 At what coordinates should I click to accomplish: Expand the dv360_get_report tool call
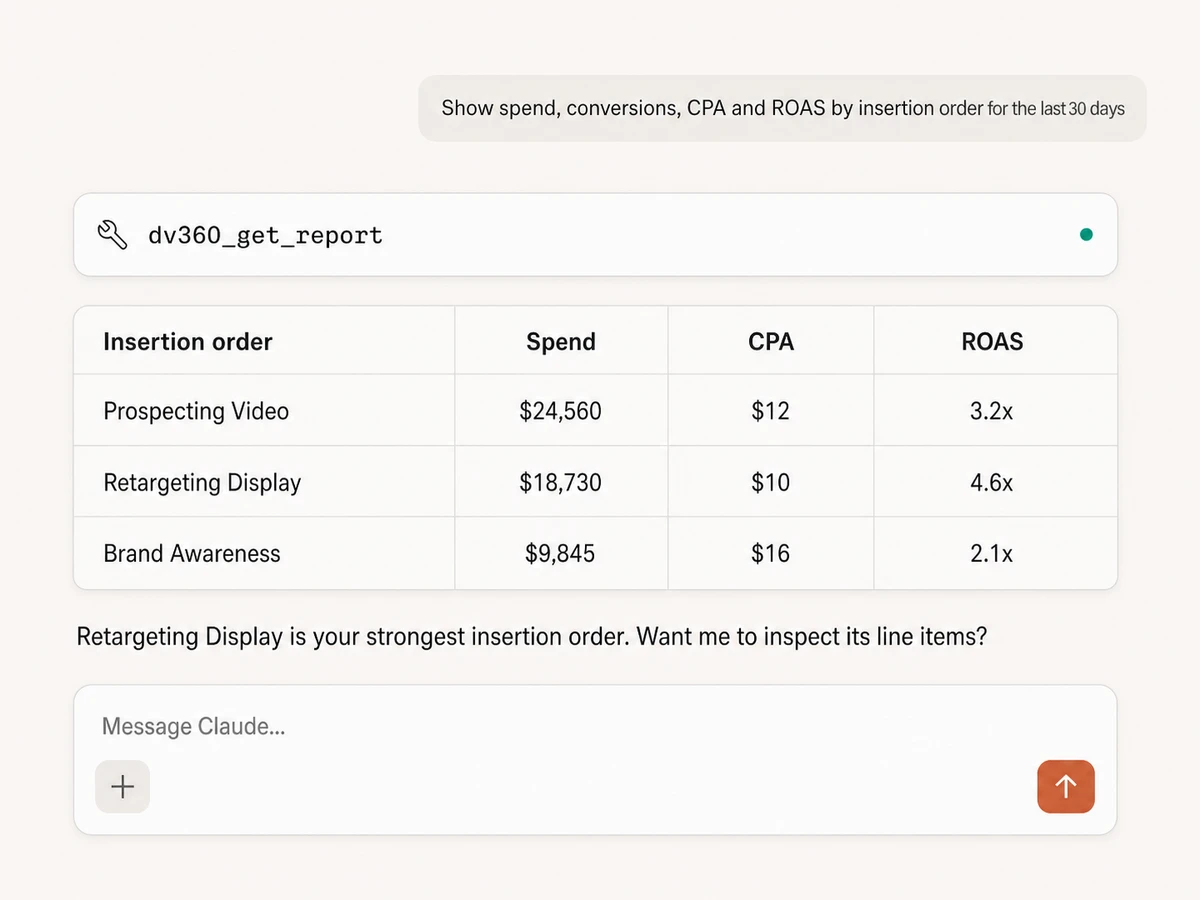click(595, 235)
